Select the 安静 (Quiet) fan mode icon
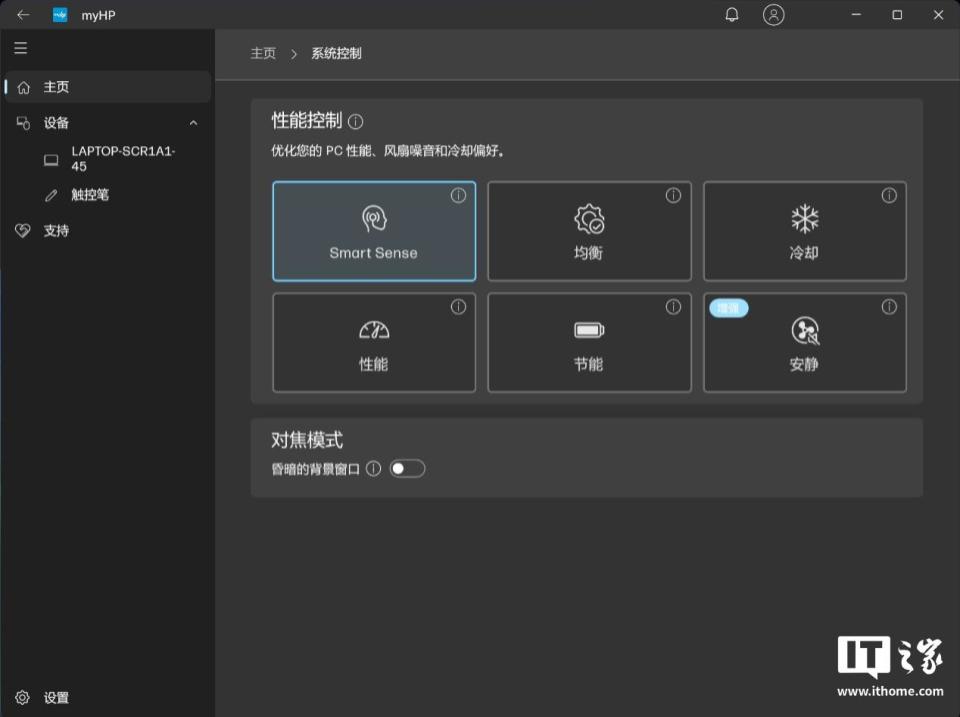The height and width of the screenshot is (717, 960). [805, 330]
